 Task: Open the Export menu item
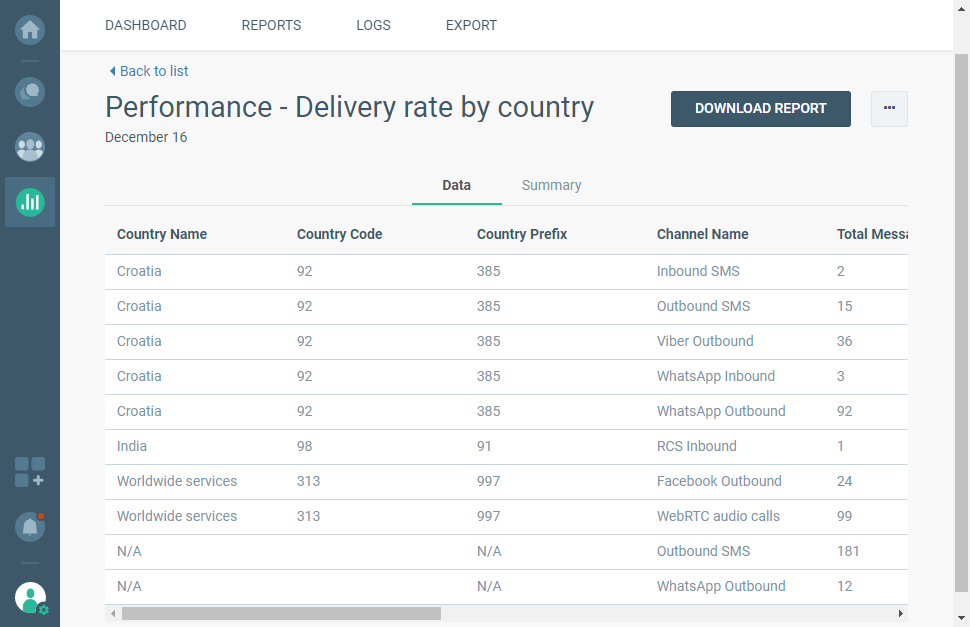click(471, 25)
